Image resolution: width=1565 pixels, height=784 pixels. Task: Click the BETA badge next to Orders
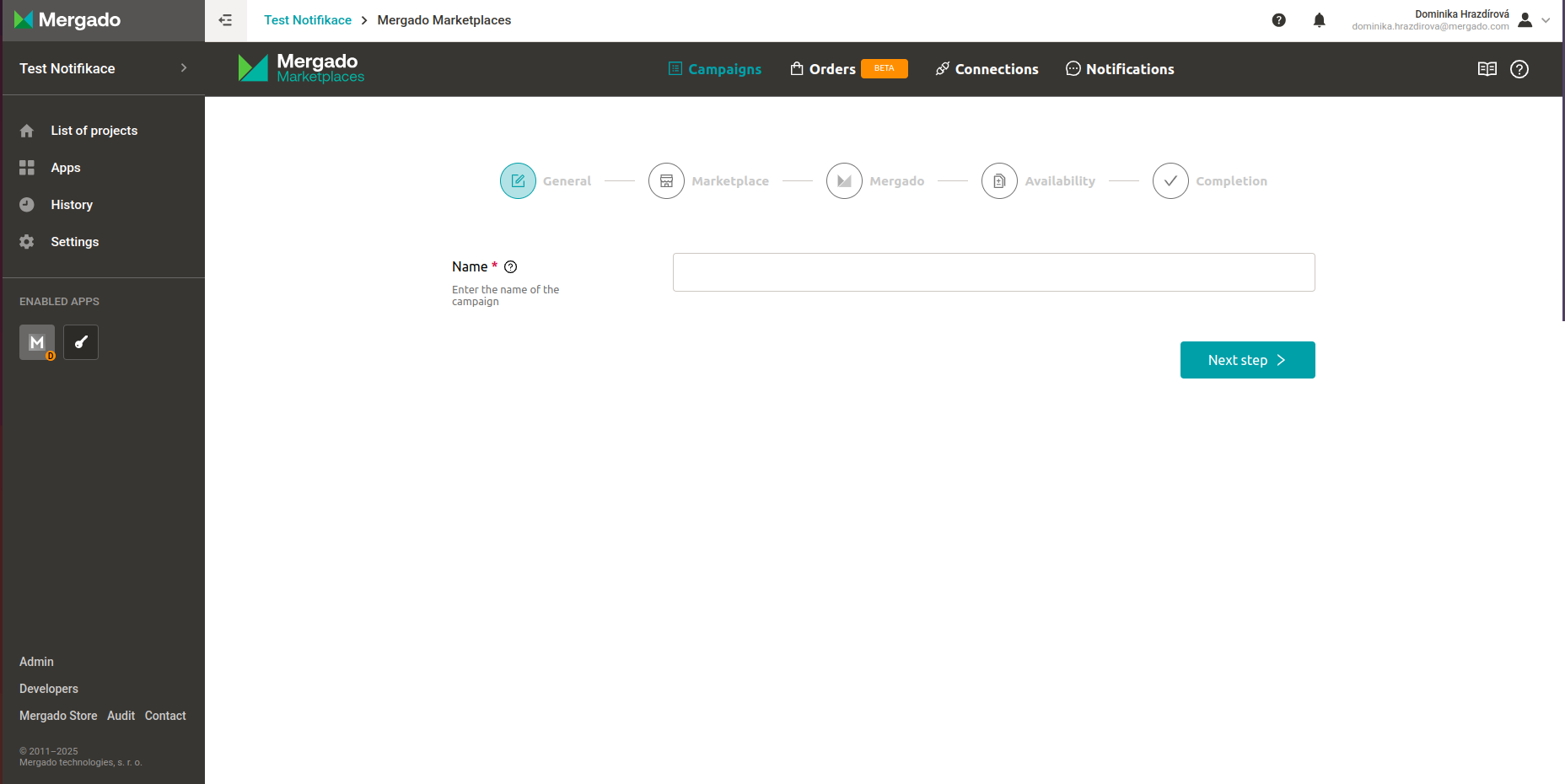coord(885,68)
